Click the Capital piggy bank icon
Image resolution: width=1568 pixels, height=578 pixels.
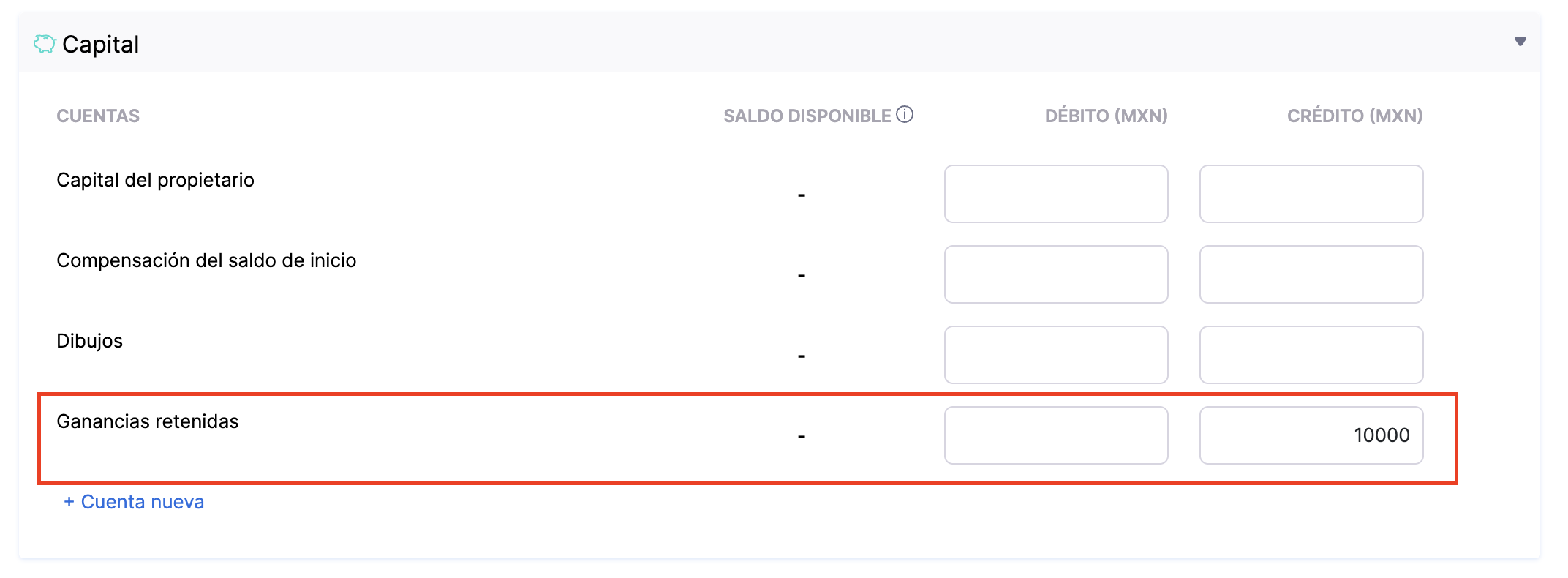tap(45, 45)
